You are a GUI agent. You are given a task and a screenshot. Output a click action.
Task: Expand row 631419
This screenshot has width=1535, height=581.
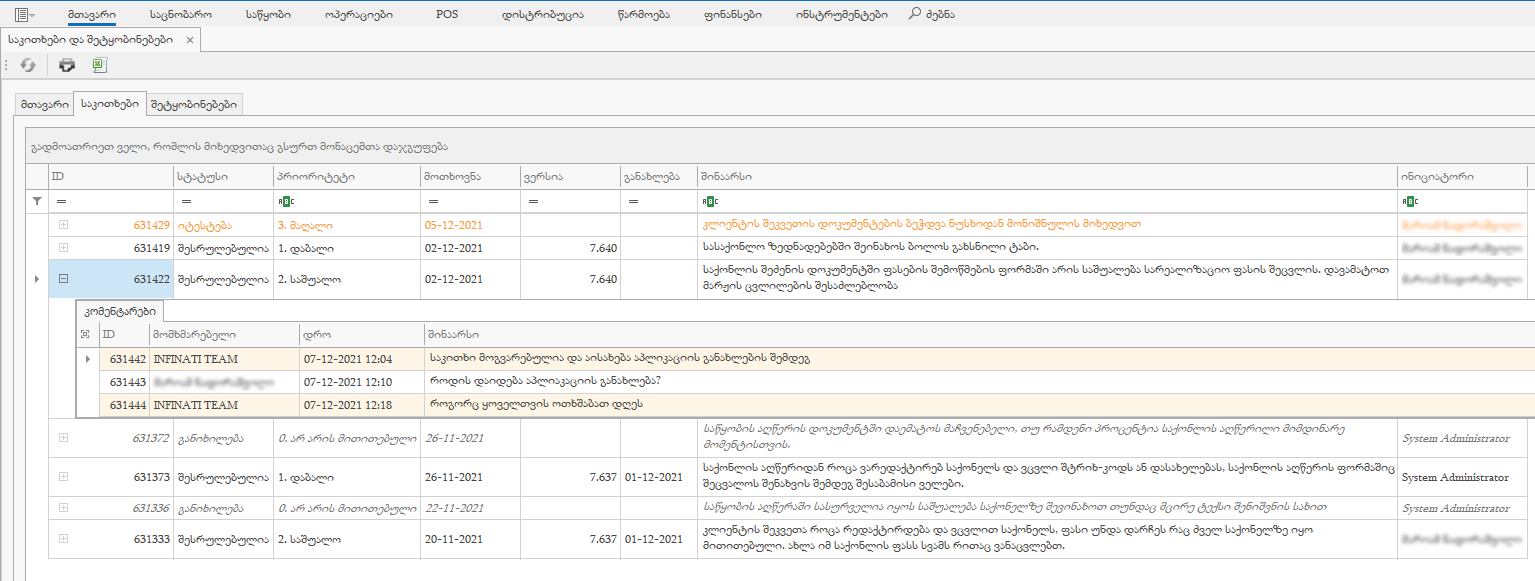pyautogui.click(x=63, y=247)
